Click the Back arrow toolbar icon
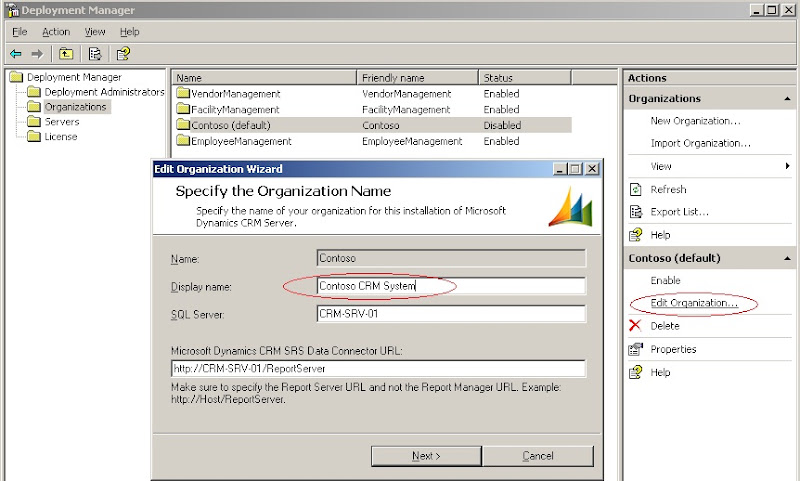This screenshot has height=481, width=800. [x=16, y=54]
